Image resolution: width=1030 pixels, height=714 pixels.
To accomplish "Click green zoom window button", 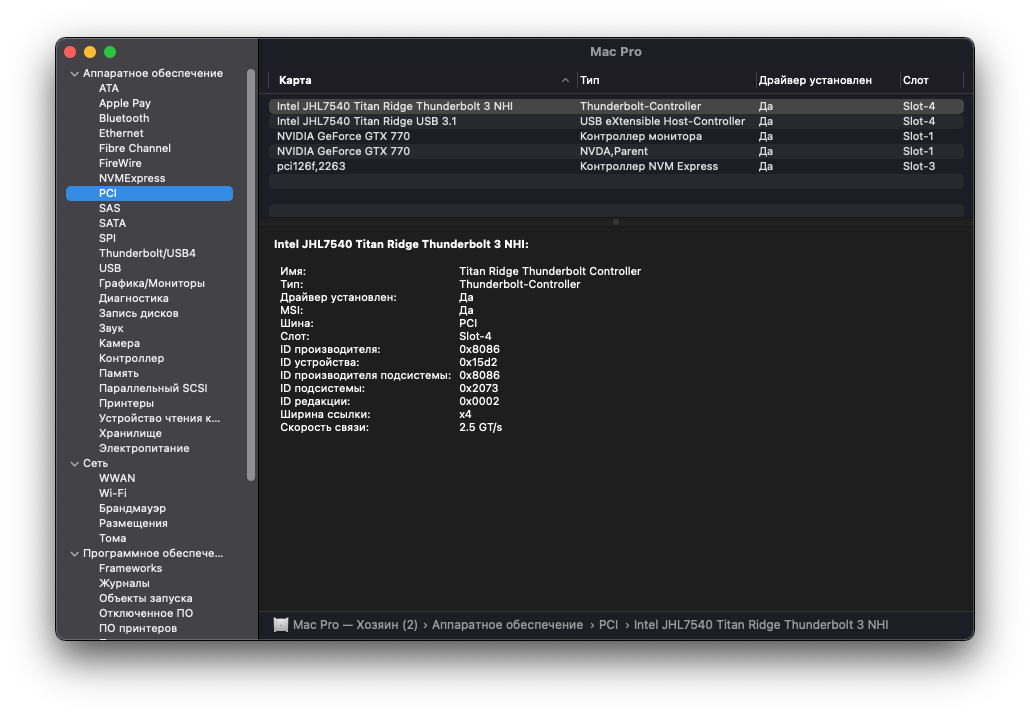I will tap(110, 52).
